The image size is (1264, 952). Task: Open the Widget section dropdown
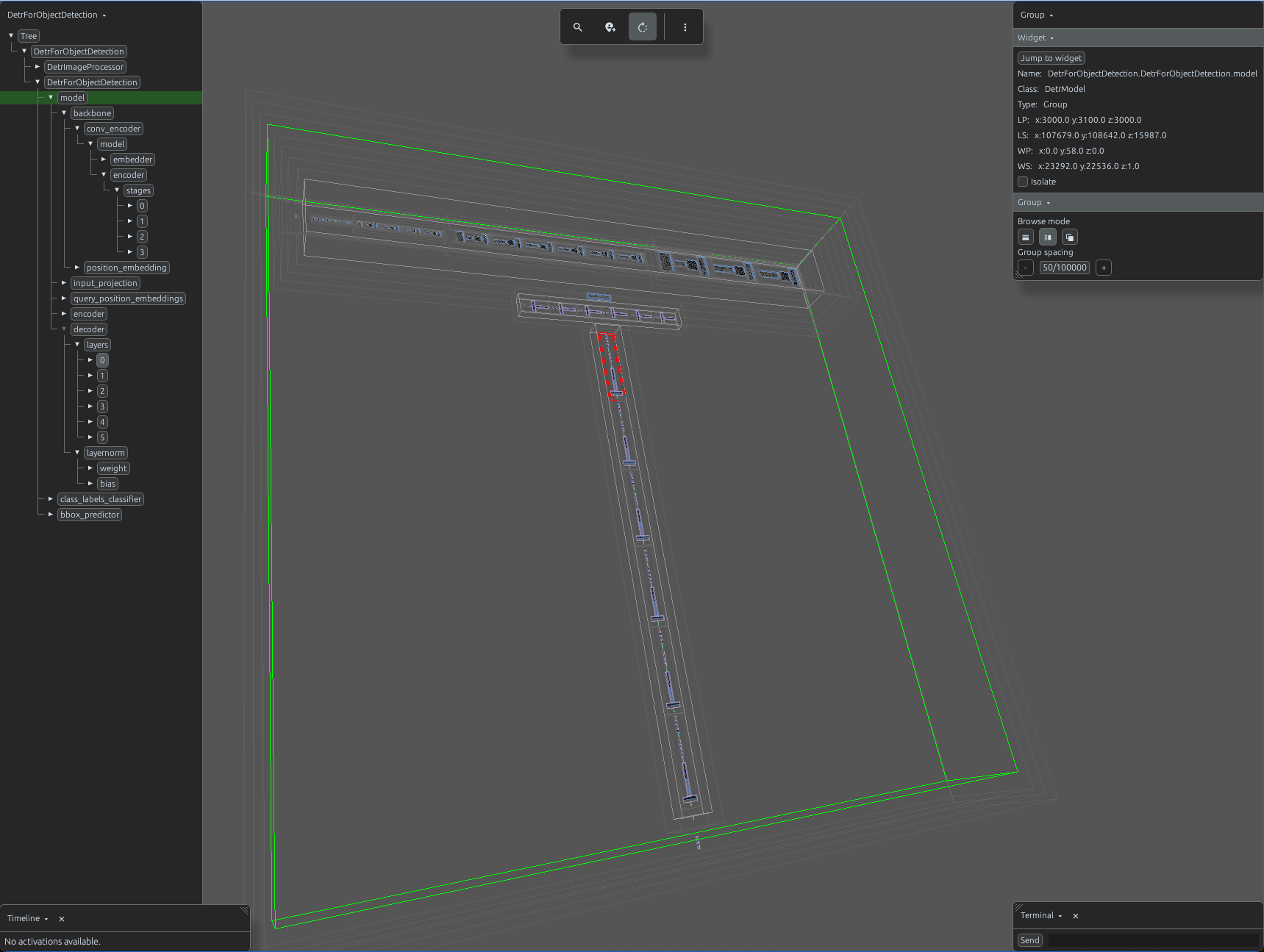click(x=1036, y=37)
